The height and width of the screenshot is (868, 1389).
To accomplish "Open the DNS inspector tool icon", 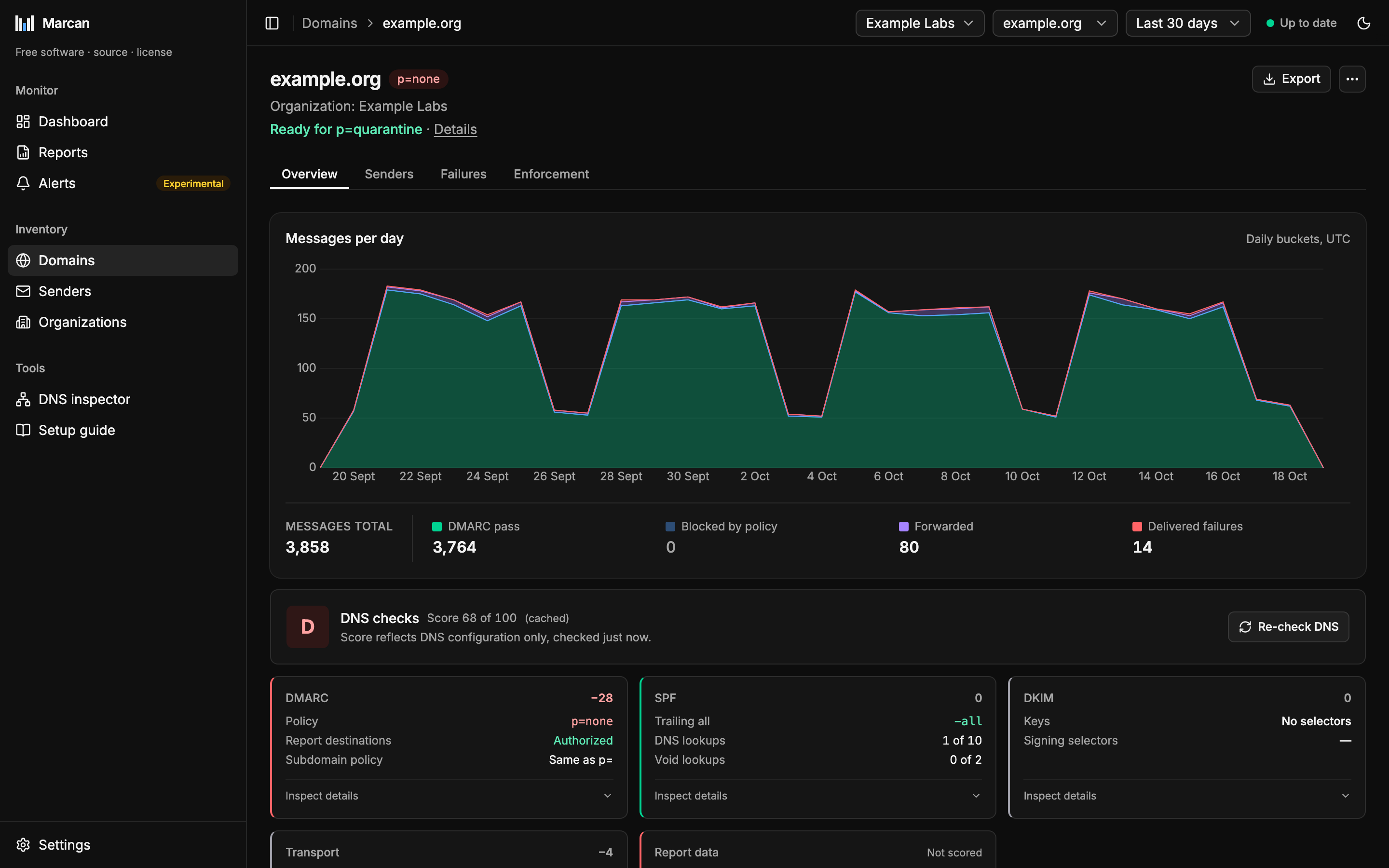I will [x=23, y=399].
